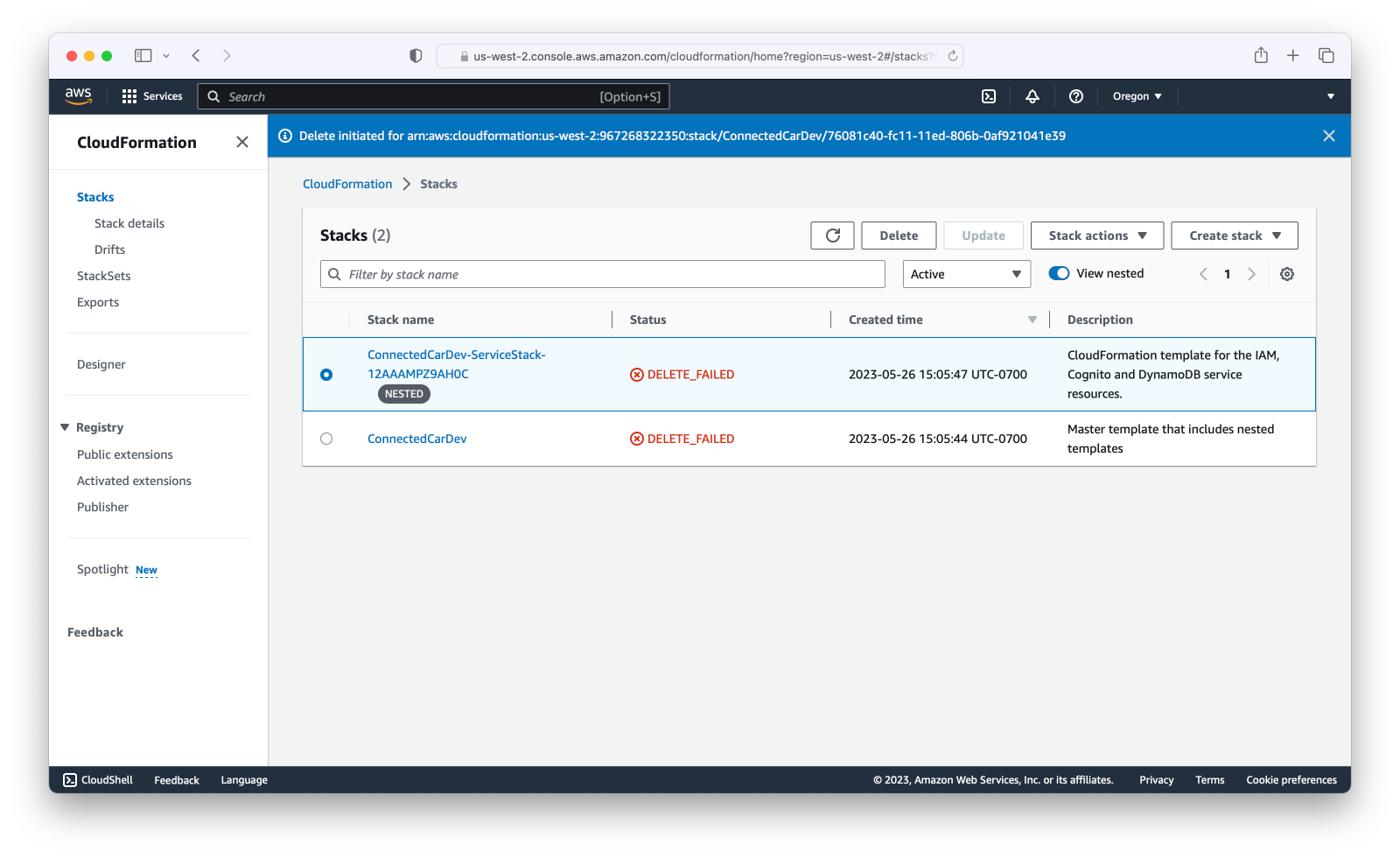Open the help question mark menu

[1076, 96]
